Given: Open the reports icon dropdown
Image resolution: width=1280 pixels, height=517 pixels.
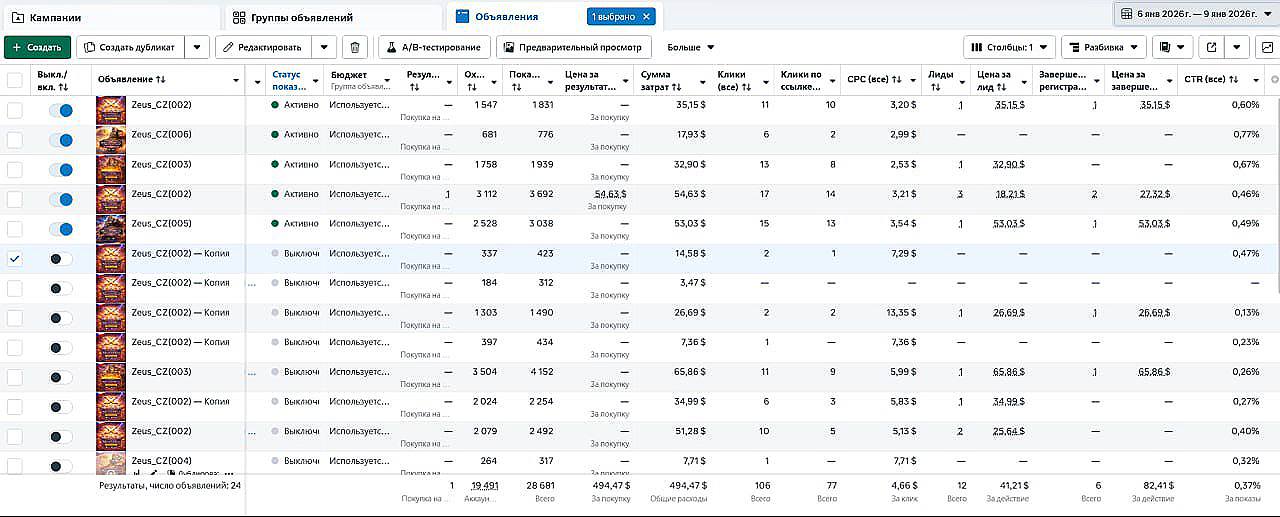Looking at the screenshot, I should [x=1173, y=47].
